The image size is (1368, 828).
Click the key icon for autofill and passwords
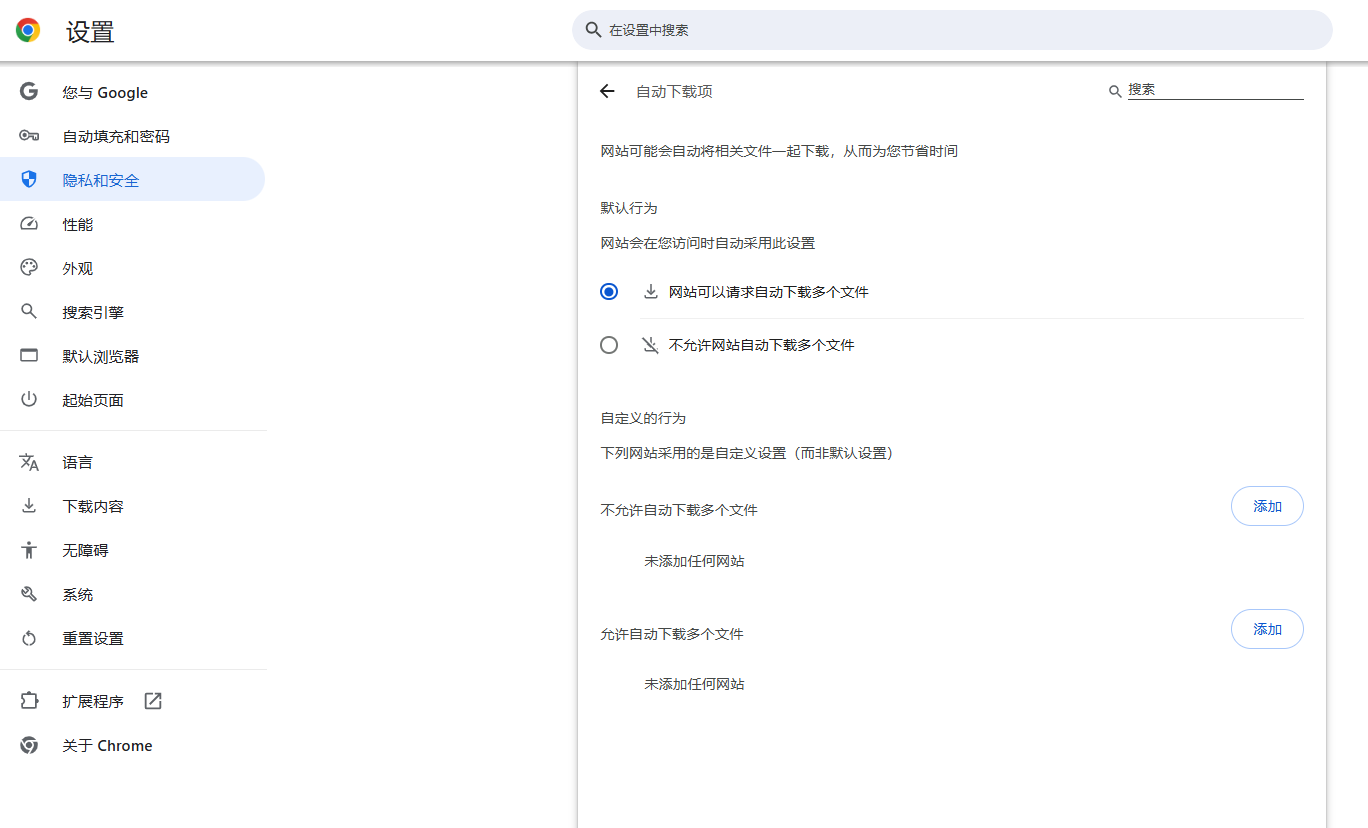tap(29, 136)
